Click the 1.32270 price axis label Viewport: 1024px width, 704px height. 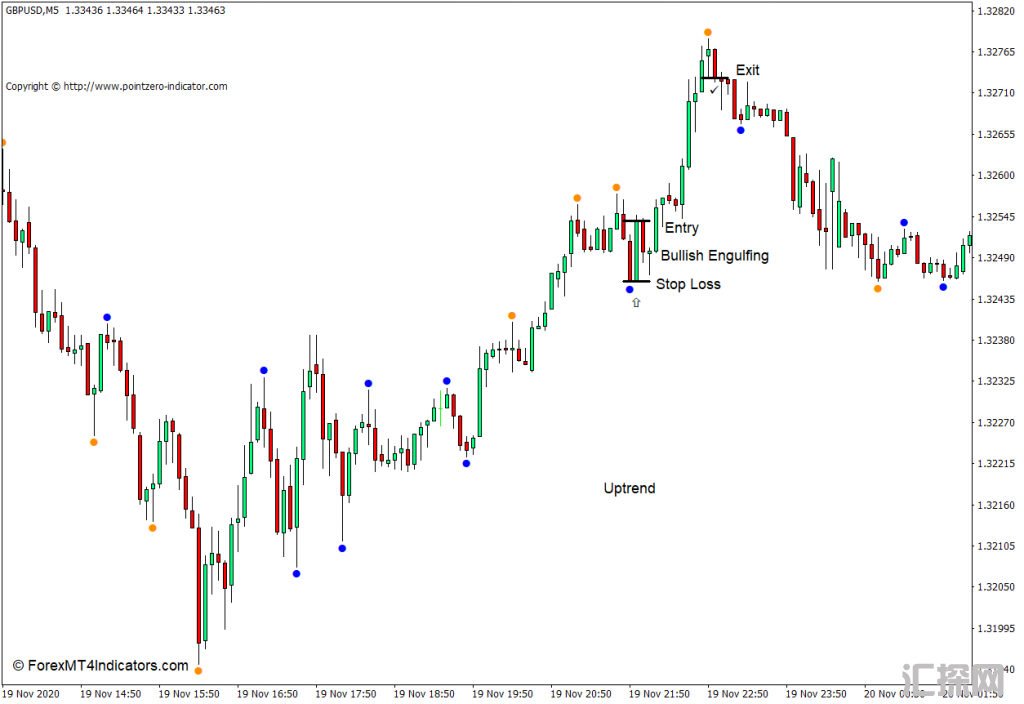996,423
